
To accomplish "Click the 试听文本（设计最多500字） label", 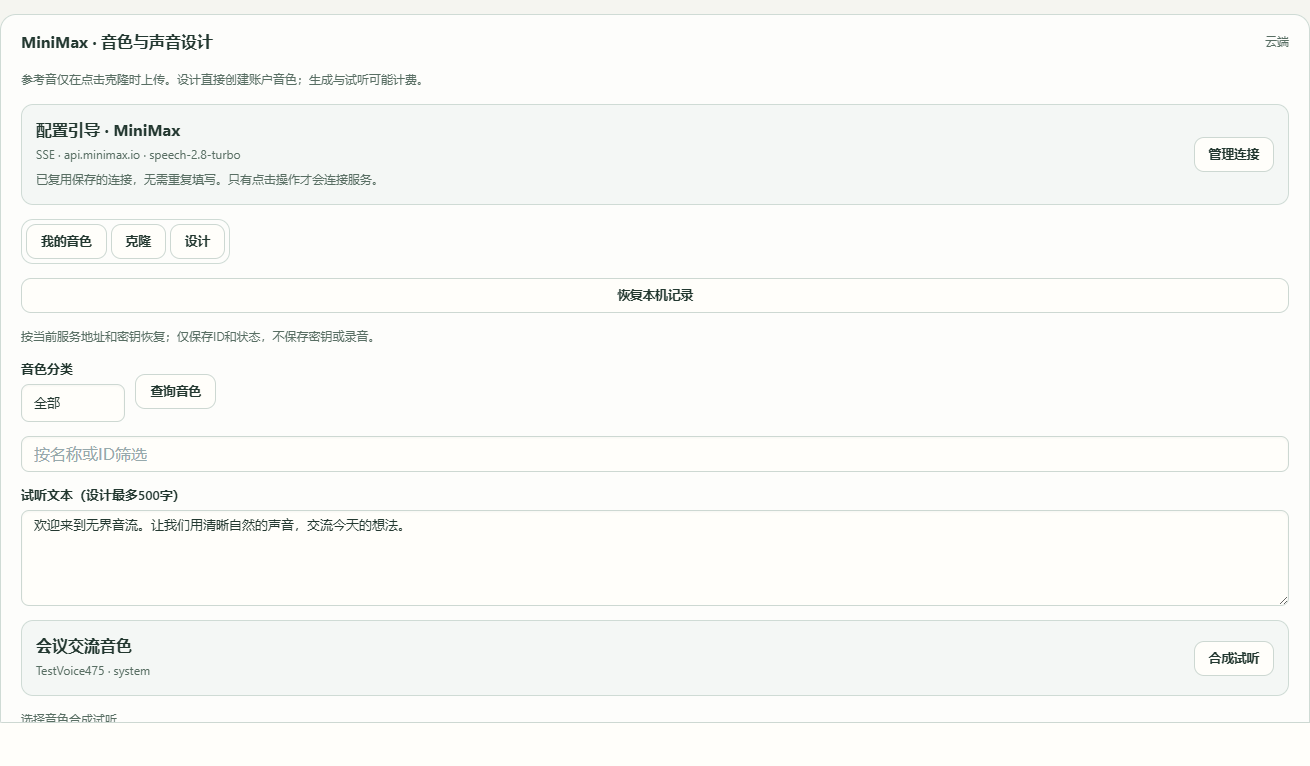I will [x=100, y=495].
